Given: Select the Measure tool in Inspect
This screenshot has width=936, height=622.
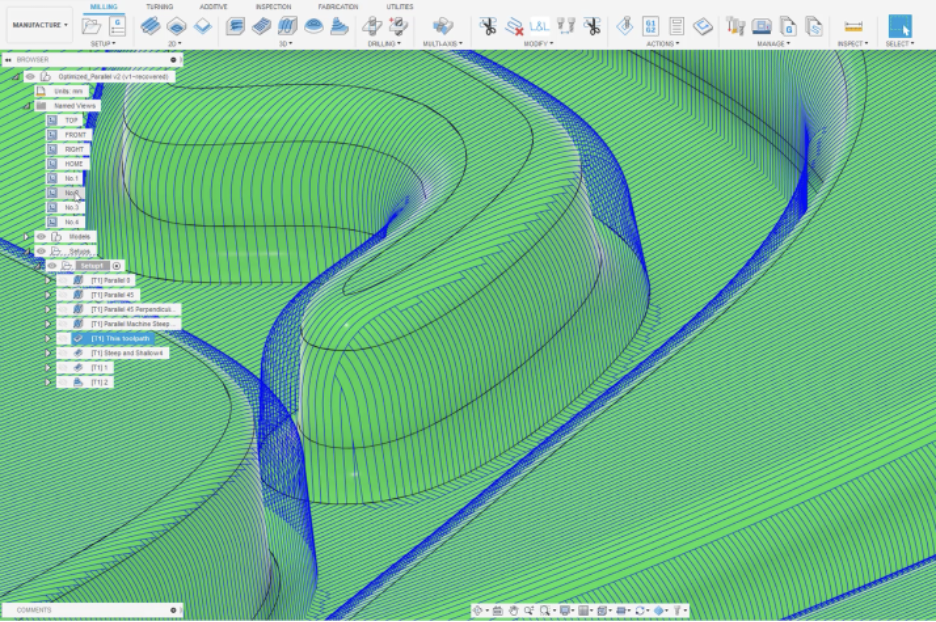Looking at the screenshot, I should (853, 26).
